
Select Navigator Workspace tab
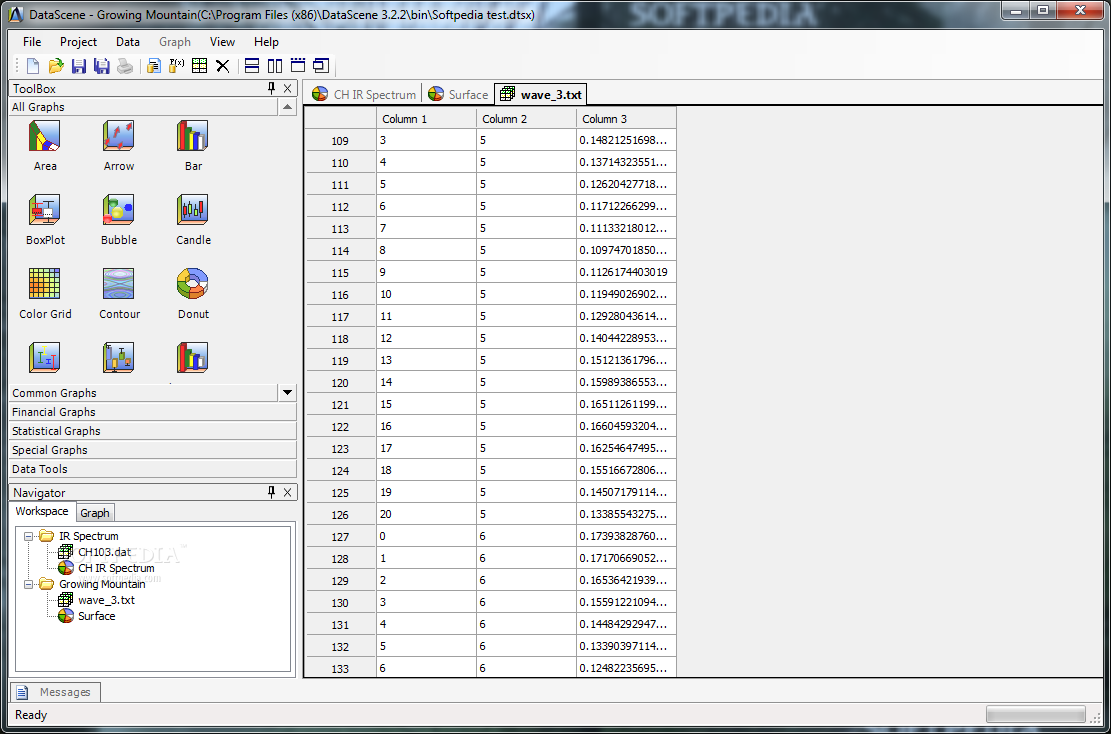43,512
